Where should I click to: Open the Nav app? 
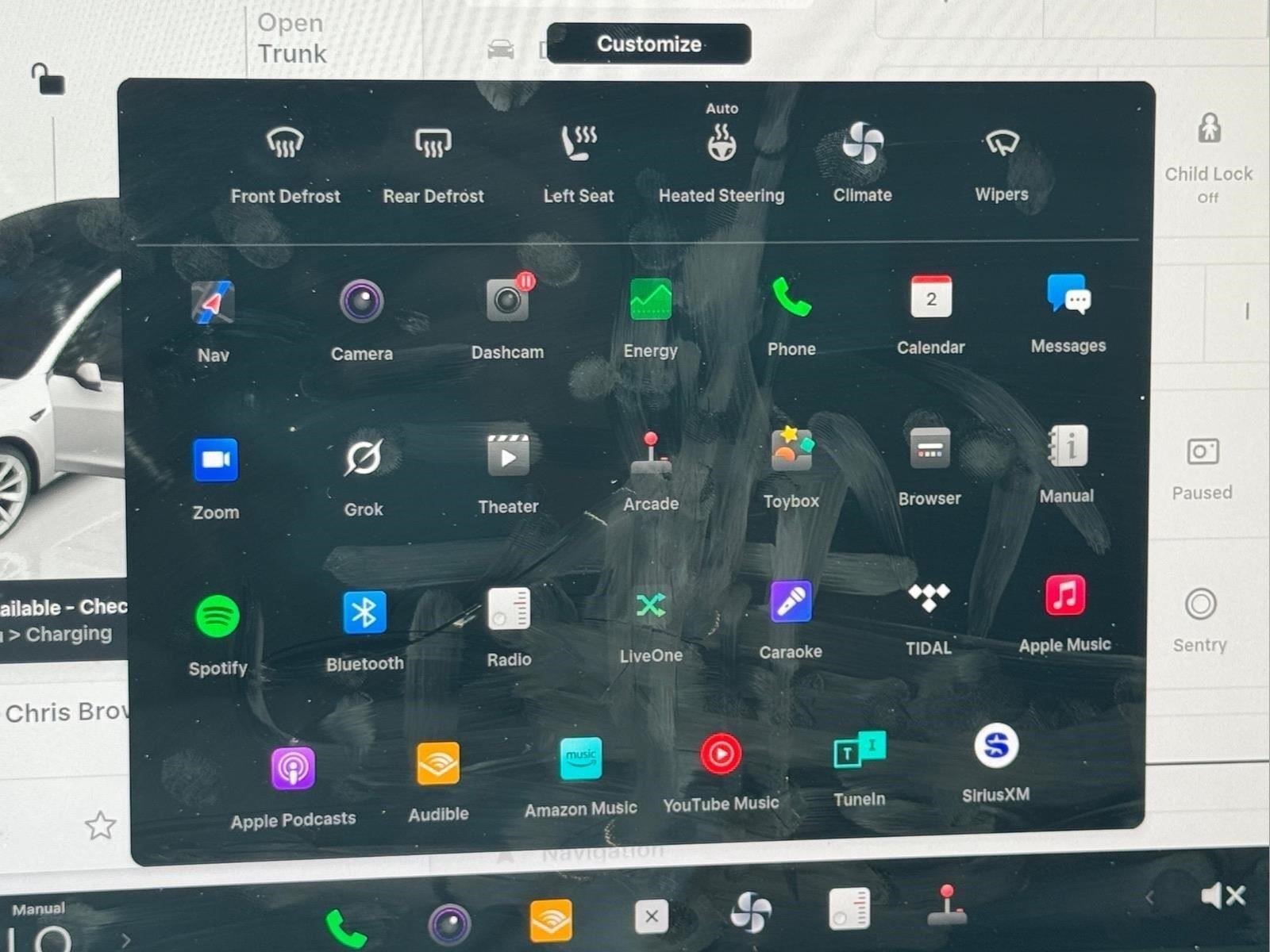[213, 303]
